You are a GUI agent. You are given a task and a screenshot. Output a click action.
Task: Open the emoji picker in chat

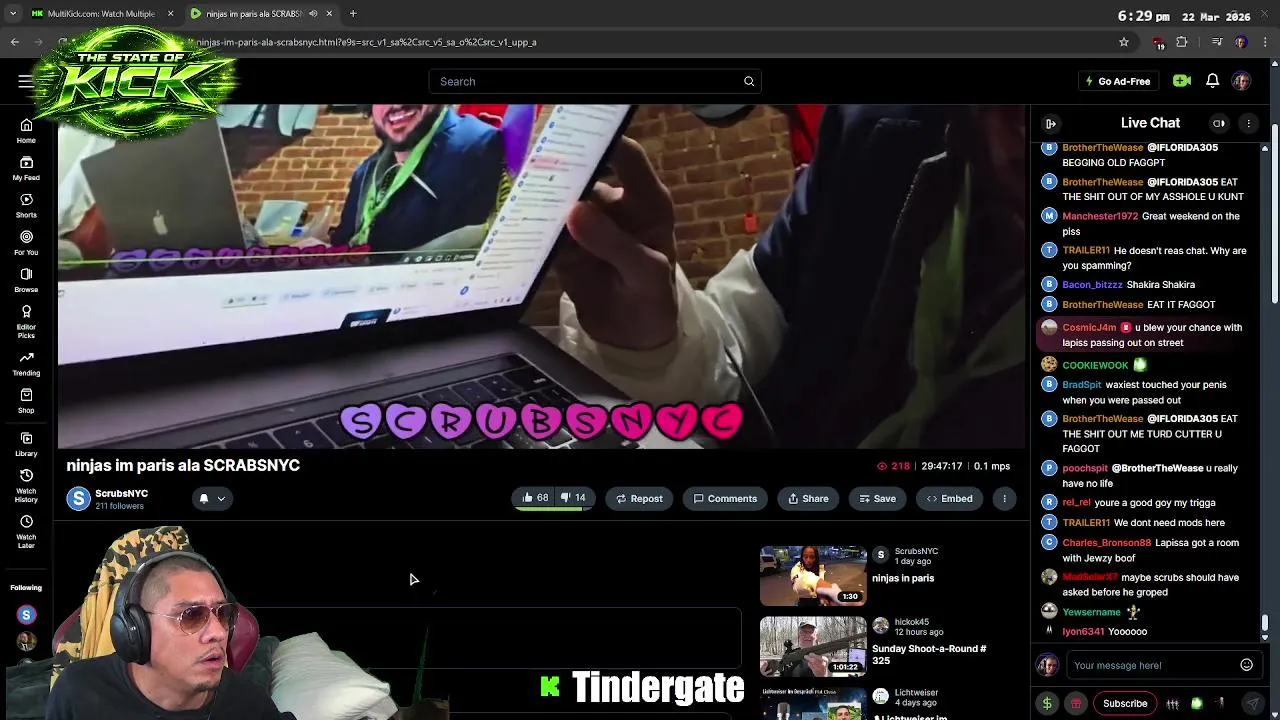(1246, 665)
